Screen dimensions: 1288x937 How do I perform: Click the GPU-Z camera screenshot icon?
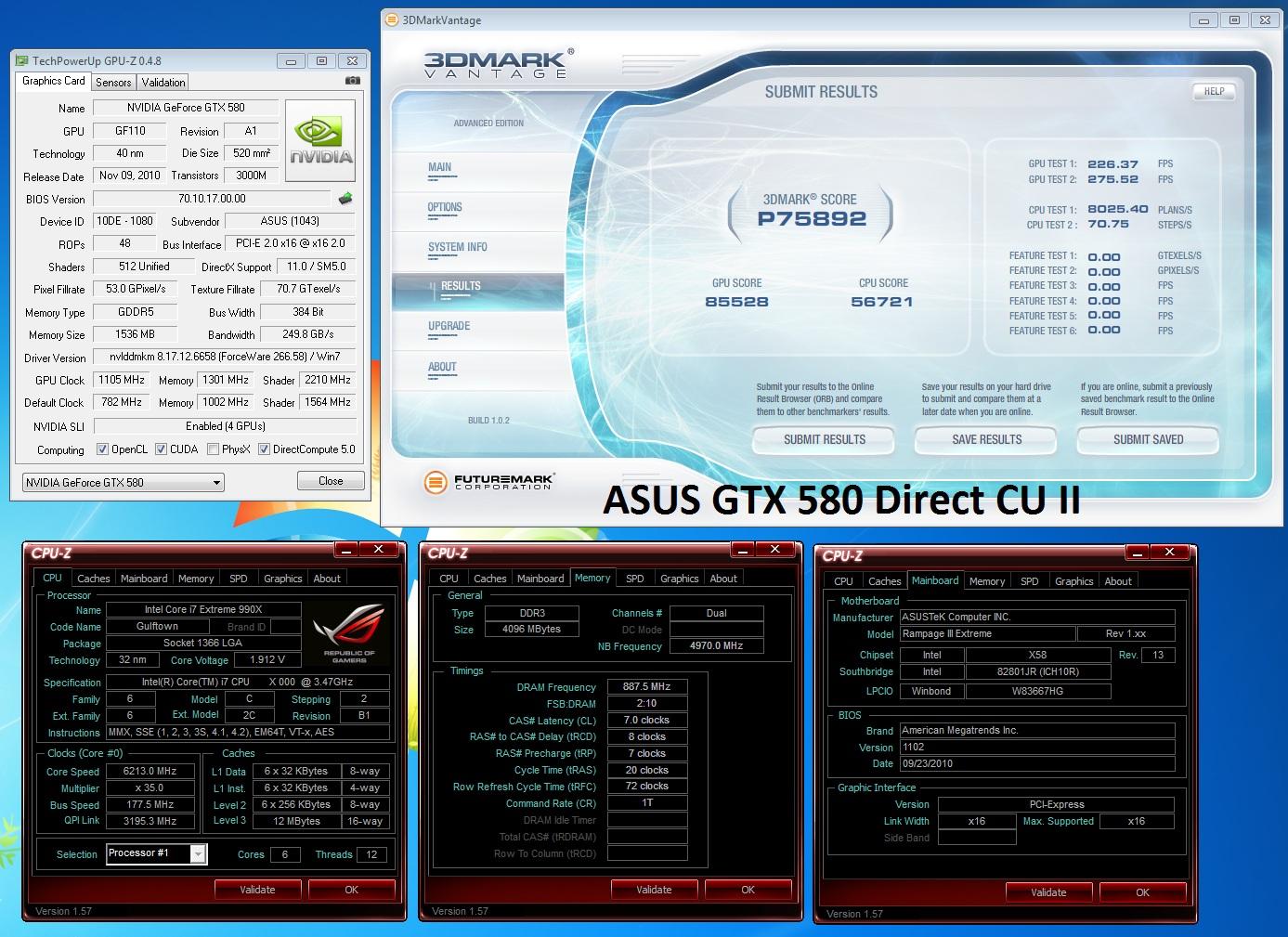click(x=352, y=82)
